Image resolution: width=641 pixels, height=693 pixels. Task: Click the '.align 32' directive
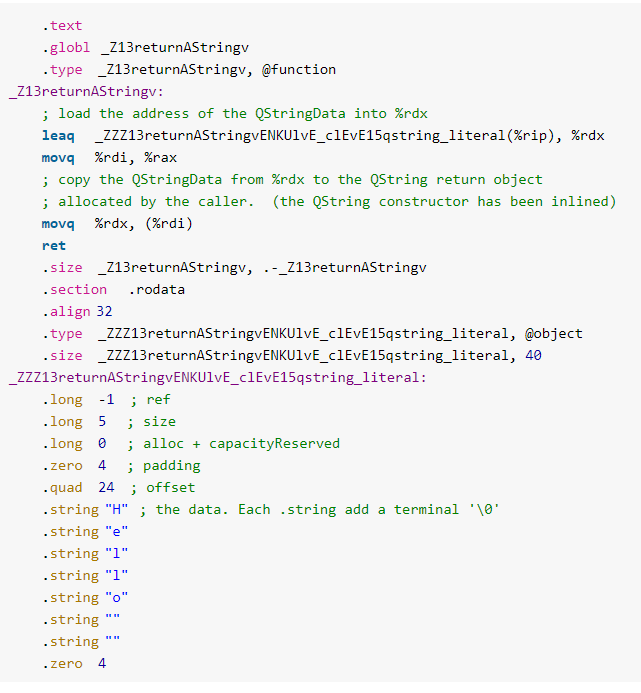[77, 312]
